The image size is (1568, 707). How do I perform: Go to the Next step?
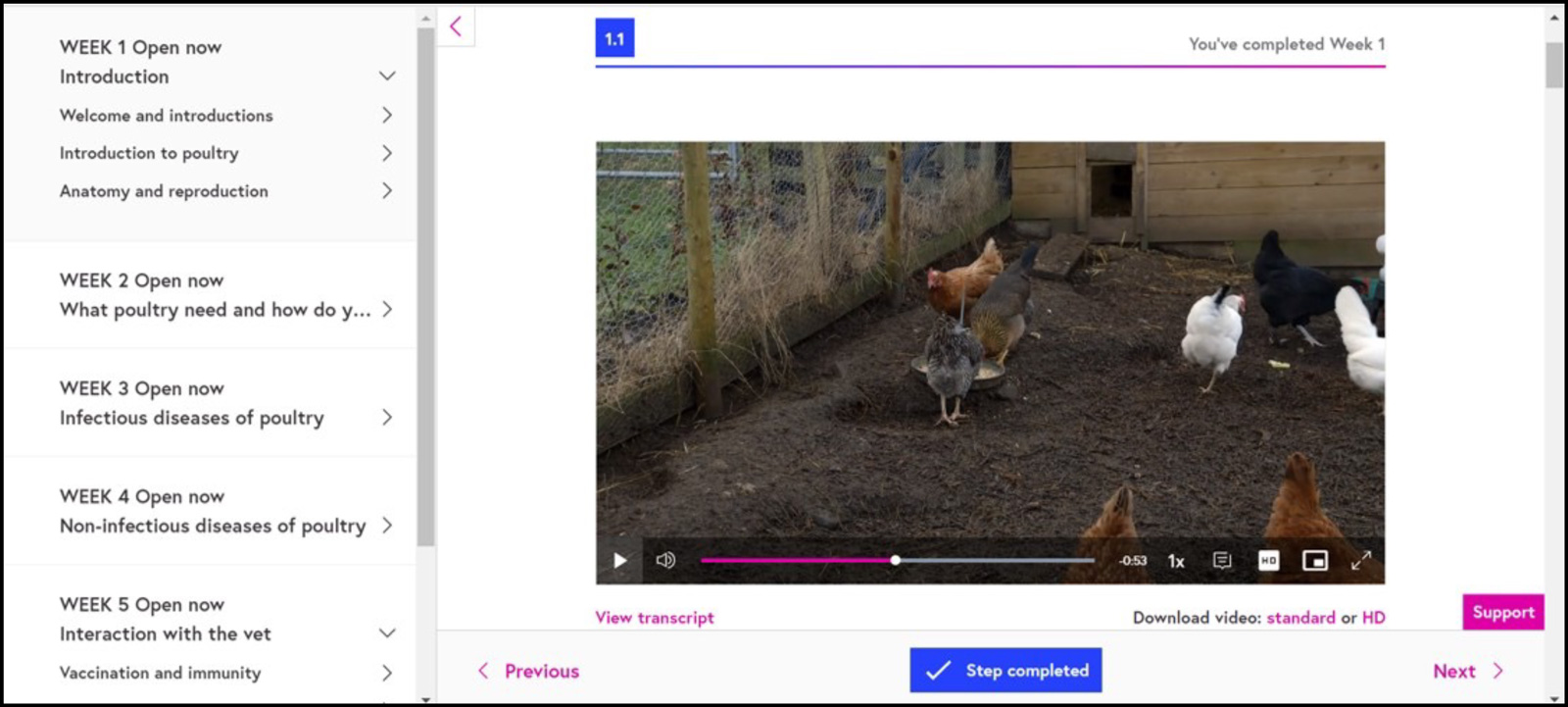tap(1468, 672)
